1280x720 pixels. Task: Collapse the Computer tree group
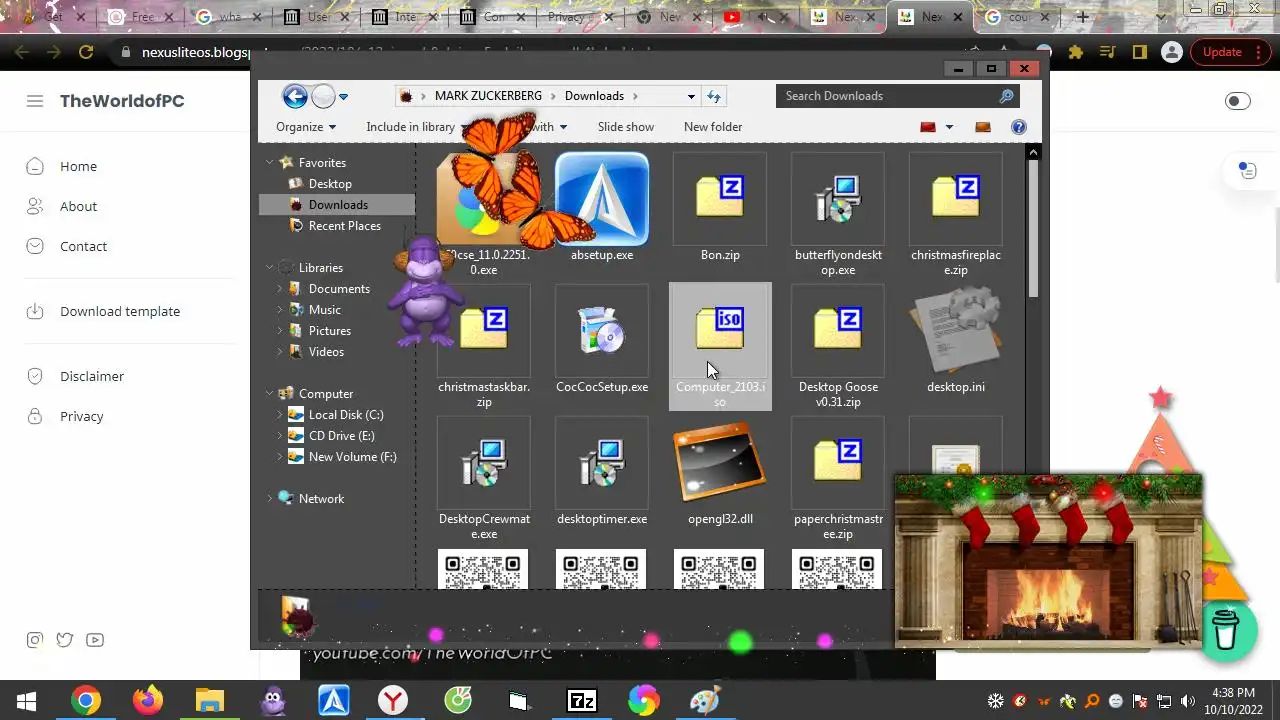pyautogui.click(x=270, y=393)
